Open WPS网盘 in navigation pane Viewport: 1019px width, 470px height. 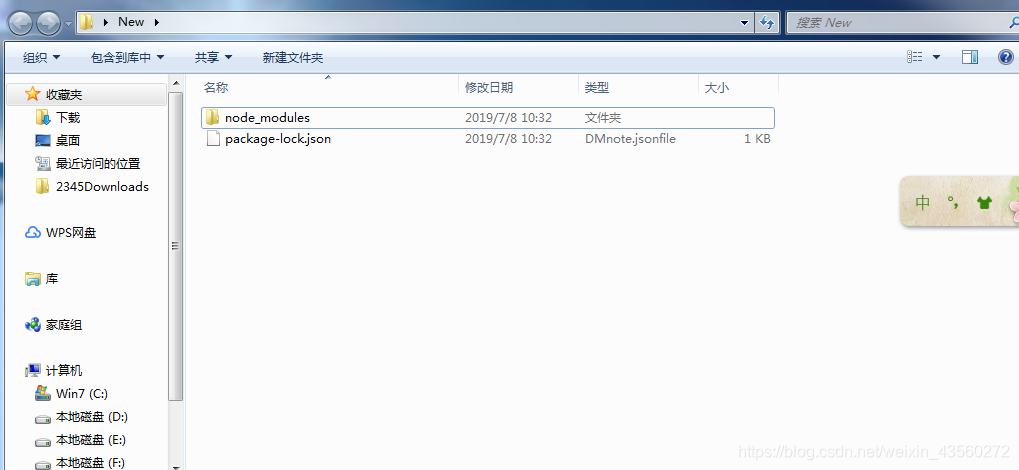pyautogui.click(x=71, y=233)
